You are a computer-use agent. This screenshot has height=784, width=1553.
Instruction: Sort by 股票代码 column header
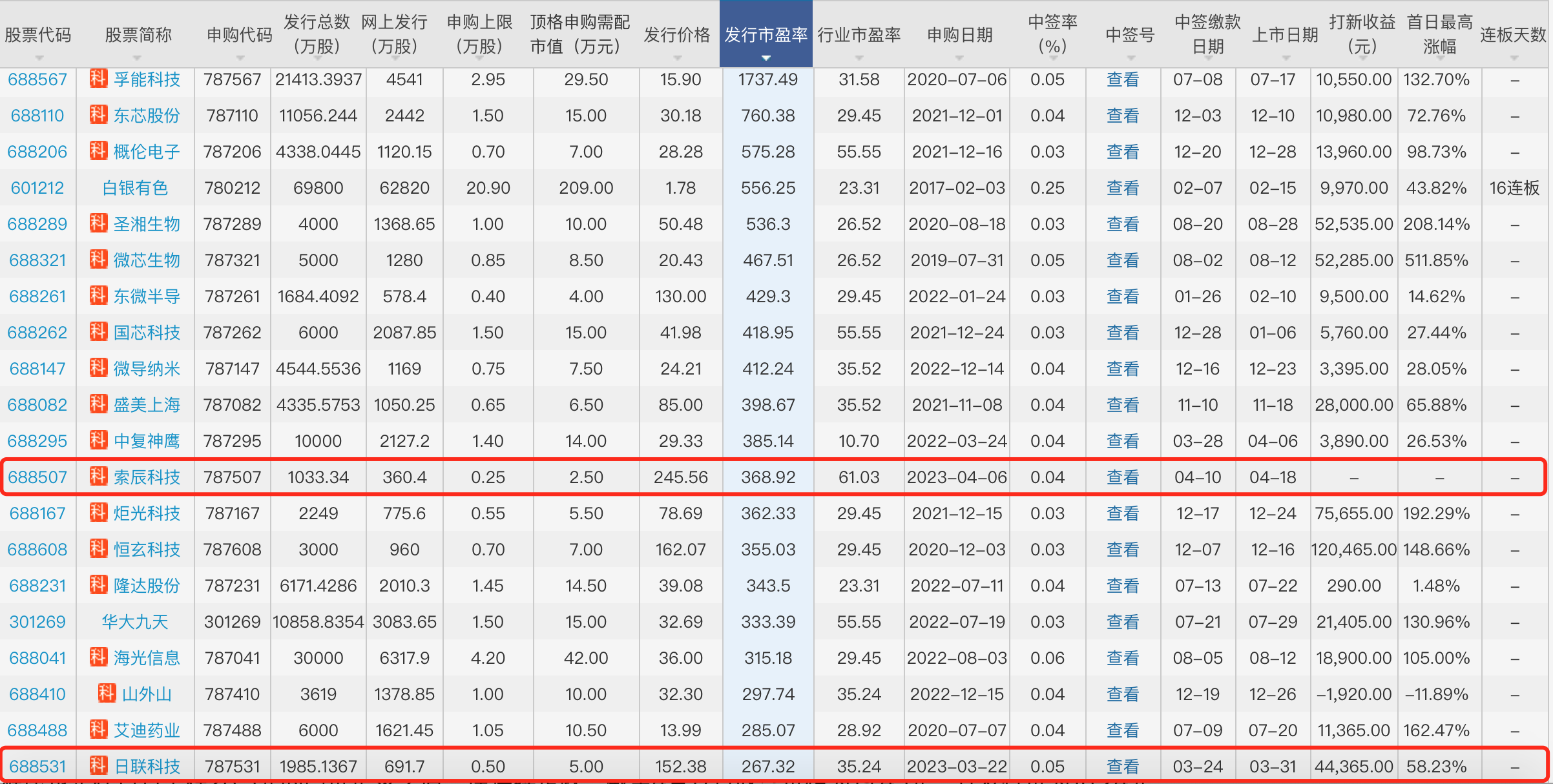[37, 35]
